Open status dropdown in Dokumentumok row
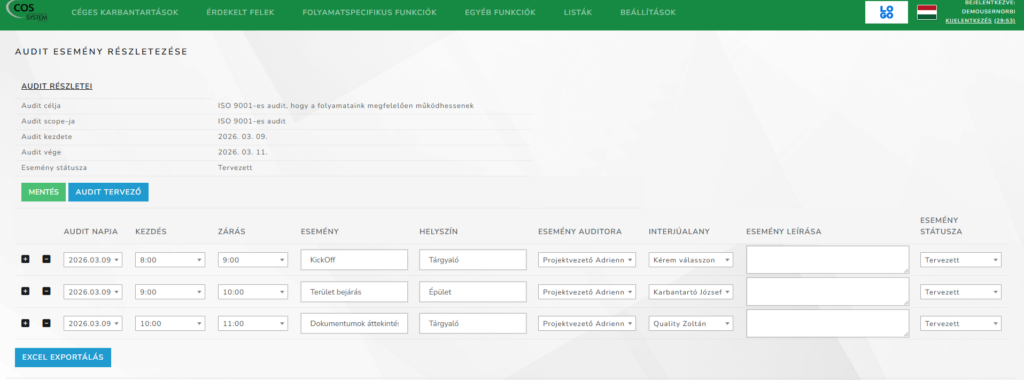The height and width of the screenshot is (380, 1024). point(961,324)
